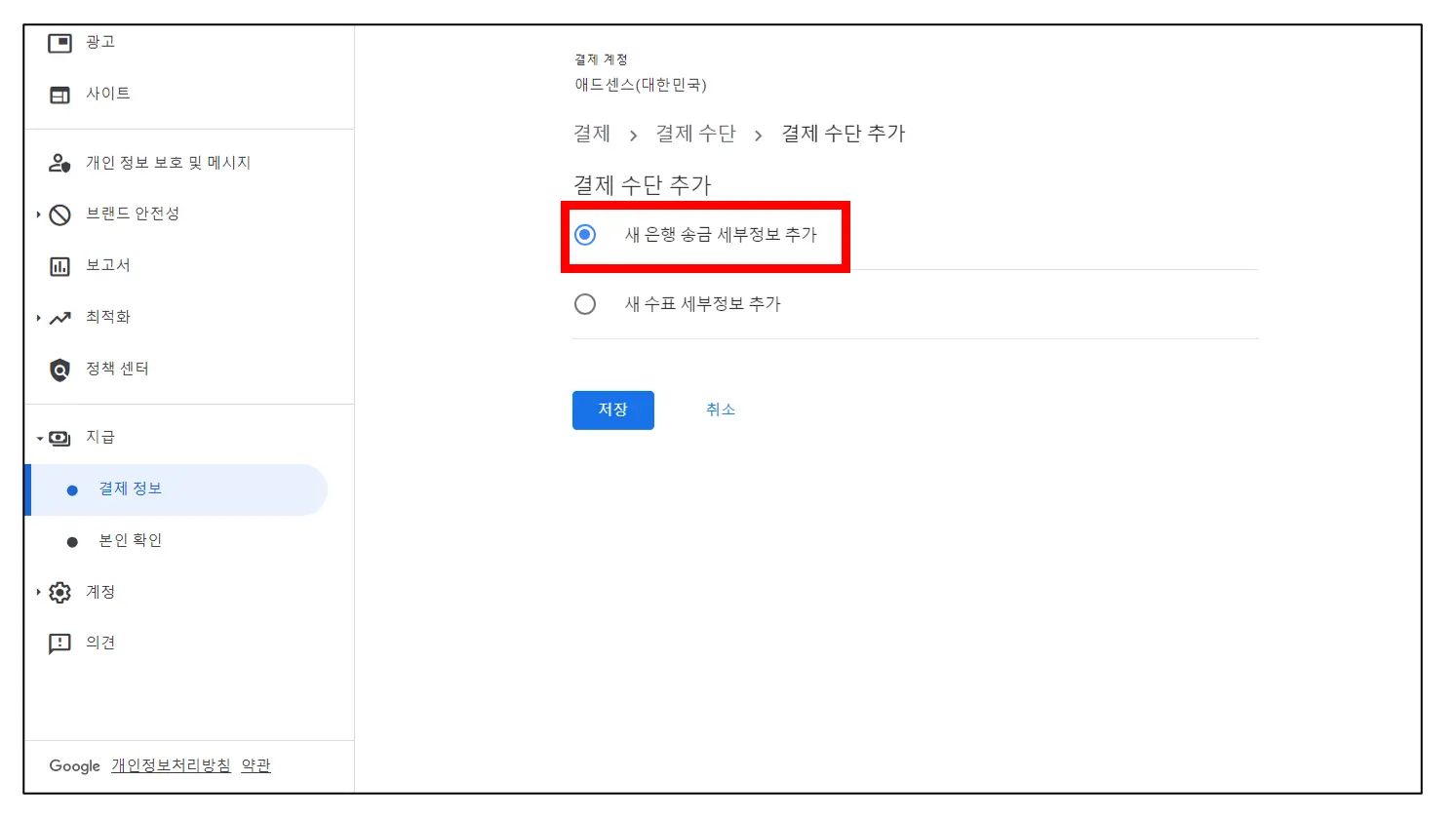The width and height of the screenshot is (1456, 820).
Task: Expand the 최적화 sidebar section
Action: [37, 317]
